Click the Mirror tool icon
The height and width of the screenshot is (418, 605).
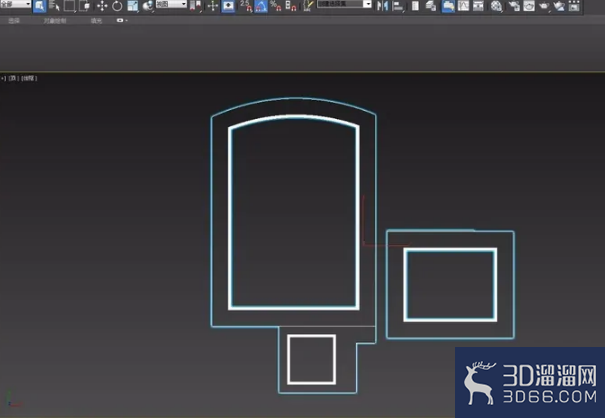pyautogui.click(x=382, y=6)
